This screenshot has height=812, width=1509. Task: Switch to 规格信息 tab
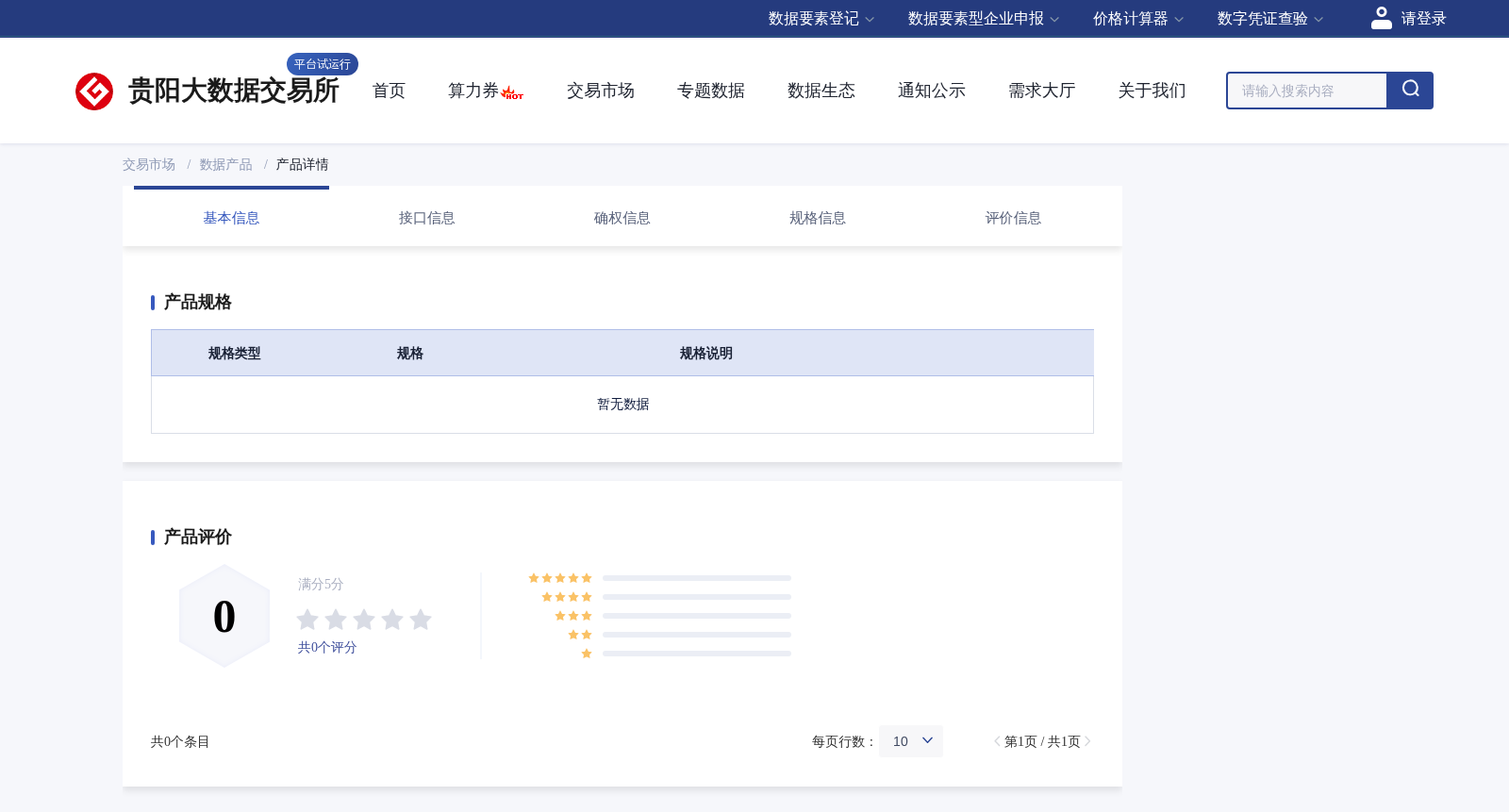point(818,218)
